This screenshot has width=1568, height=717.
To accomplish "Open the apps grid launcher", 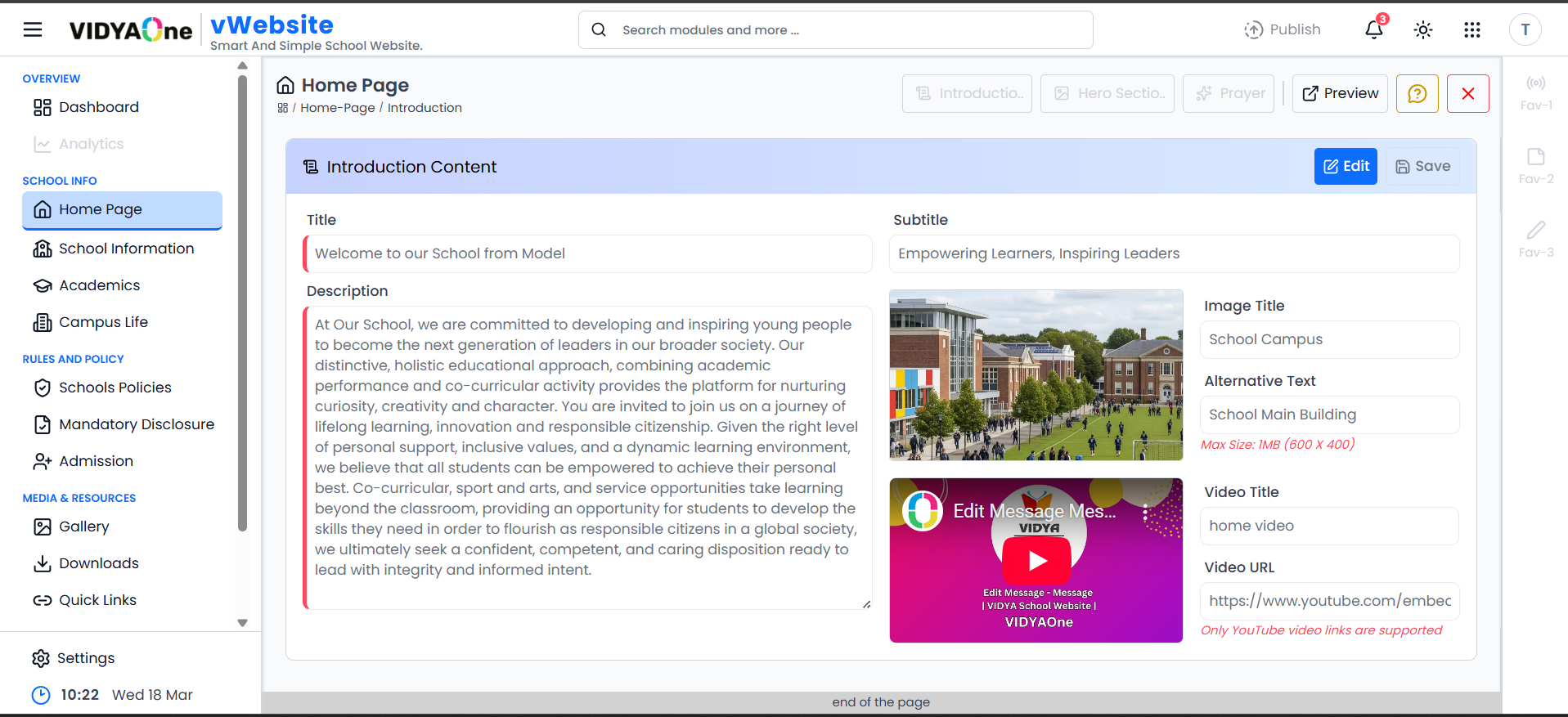I will [x=1472, y=29].
